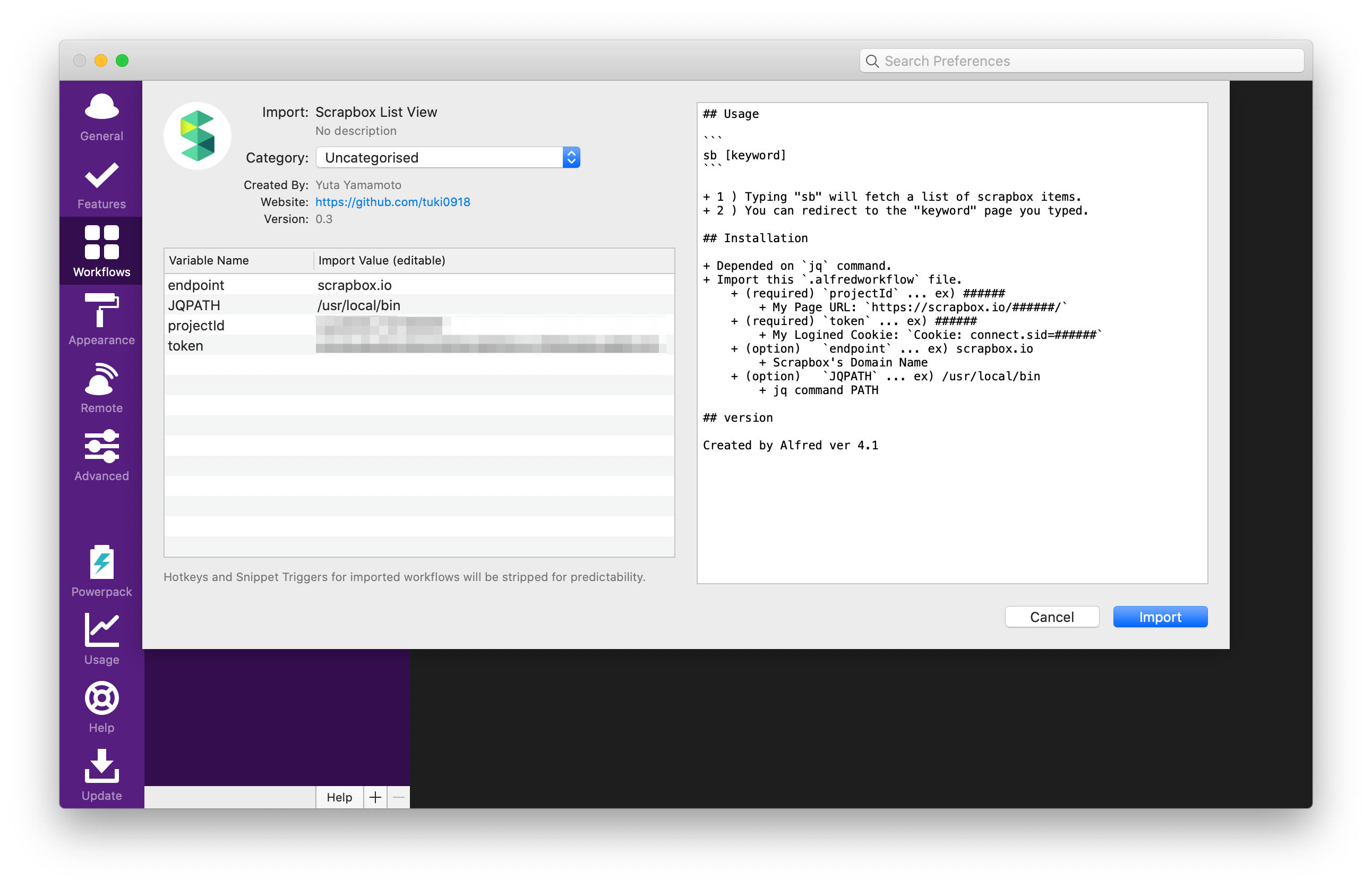The height and width of the screenshot is (887, 1372).
Task: Open the General preferences section
Action: pos(101,117)
